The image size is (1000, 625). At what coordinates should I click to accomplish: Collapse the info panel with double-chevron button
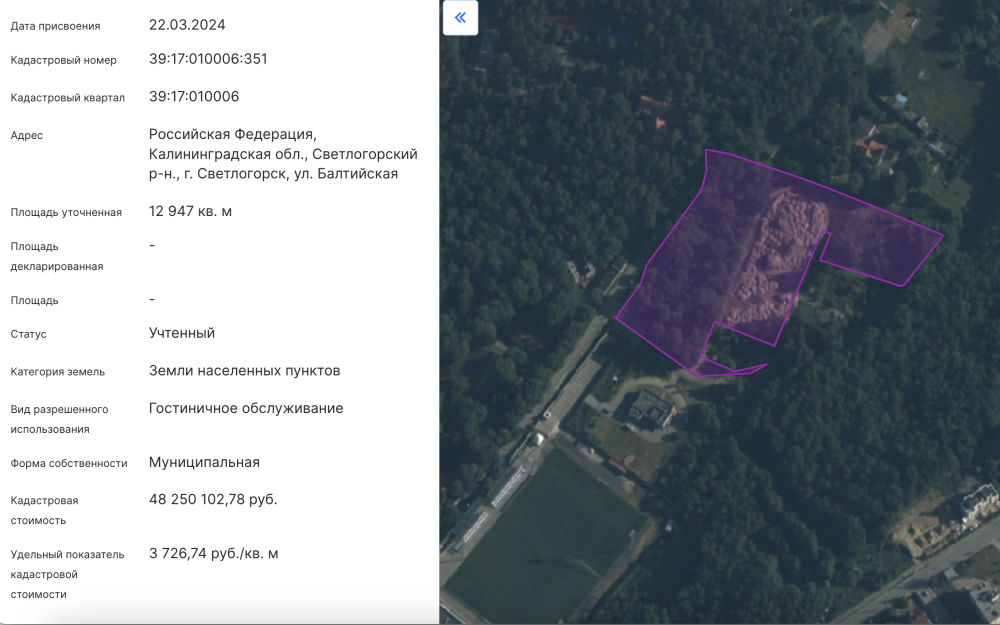(x=460, y=18)
